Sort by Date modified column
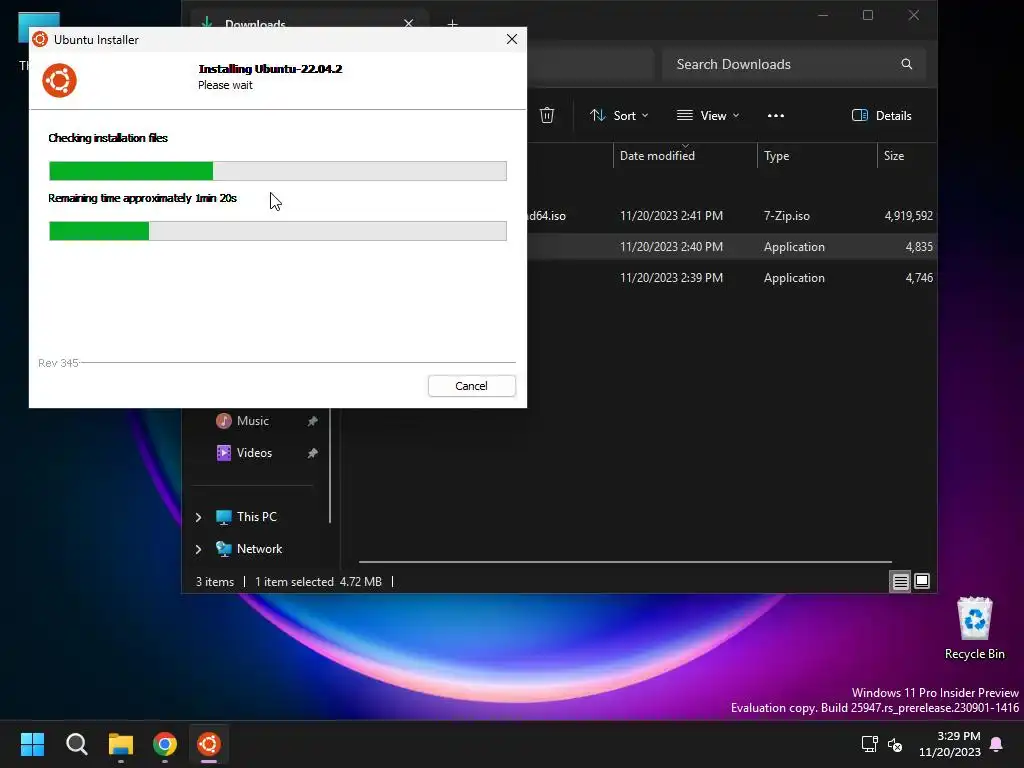Screen dimensions: 1024x768 (x=684, y=155)
